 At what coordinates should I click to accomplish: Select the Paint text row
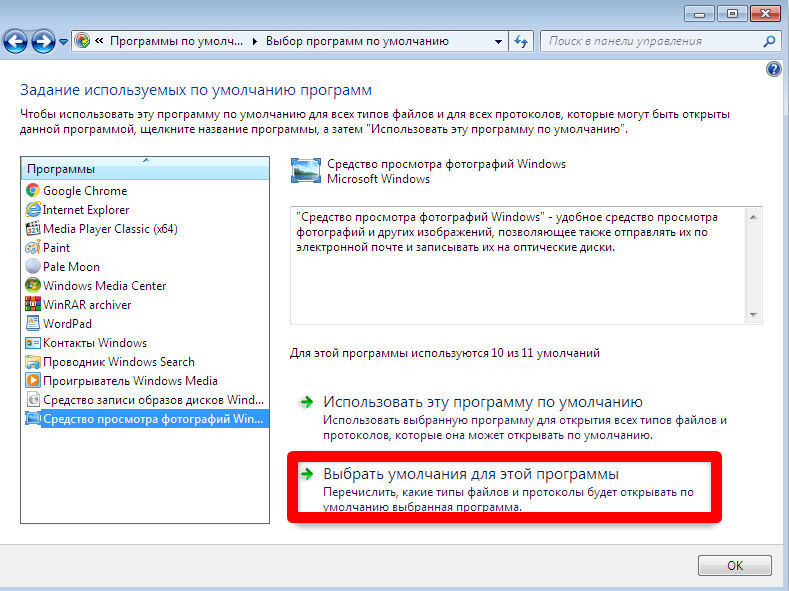[x=56, y=248]
